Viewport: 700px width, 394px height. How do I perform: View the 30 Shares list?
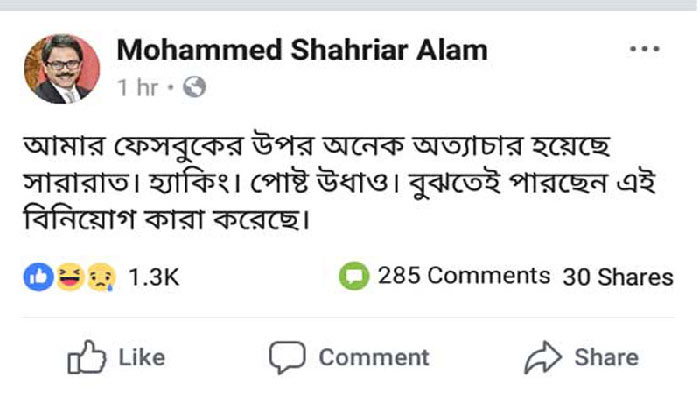[x=618, y=277]
